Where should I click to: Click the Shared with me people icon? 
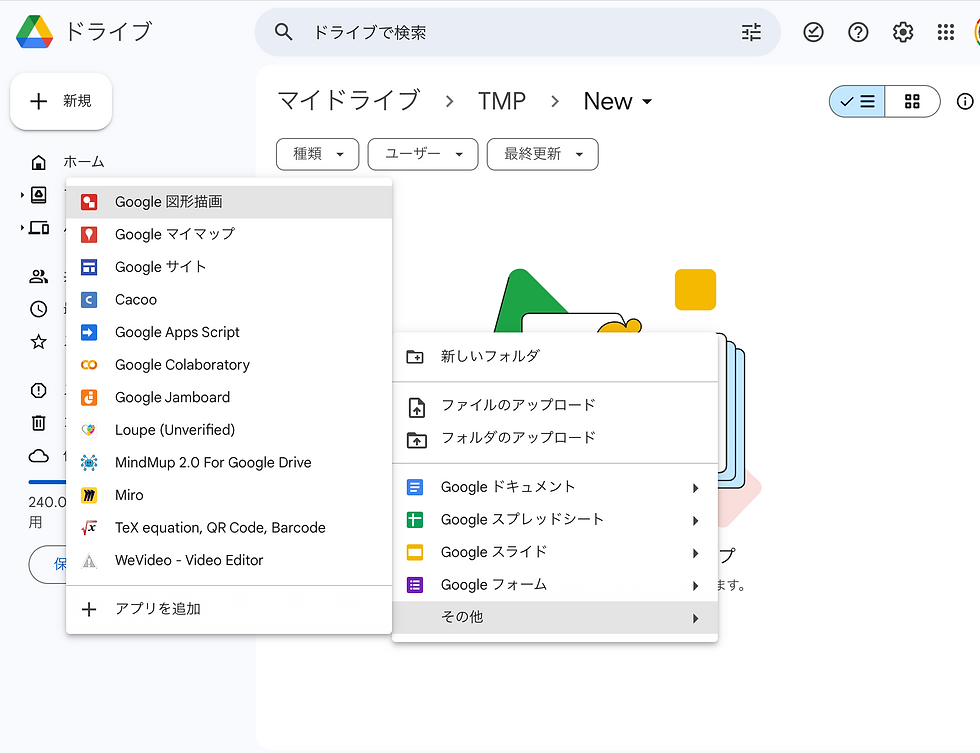pos(39,276)
